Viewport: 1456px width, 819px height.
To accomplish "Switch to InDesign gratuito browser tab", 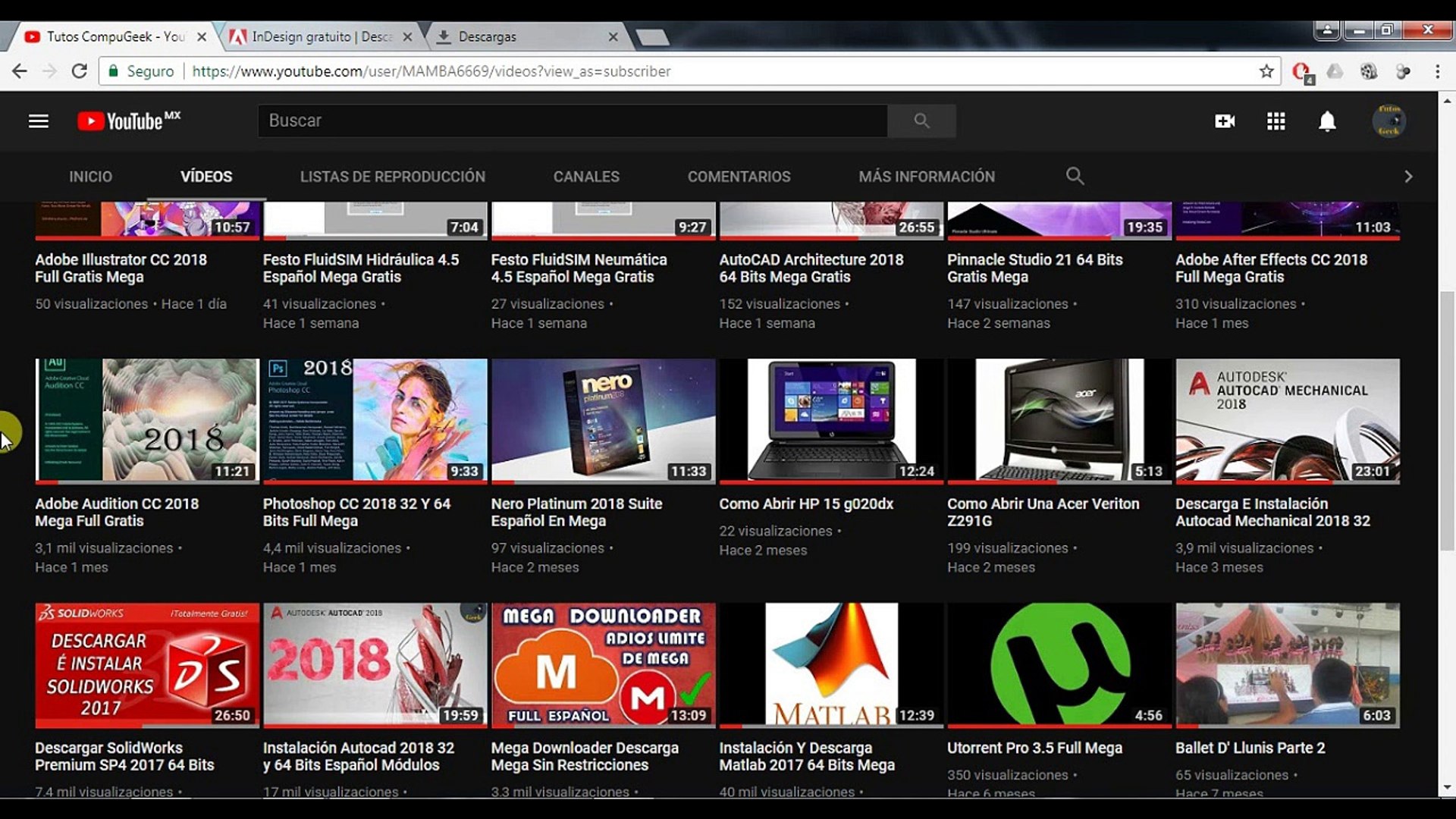I will (322, 36).
